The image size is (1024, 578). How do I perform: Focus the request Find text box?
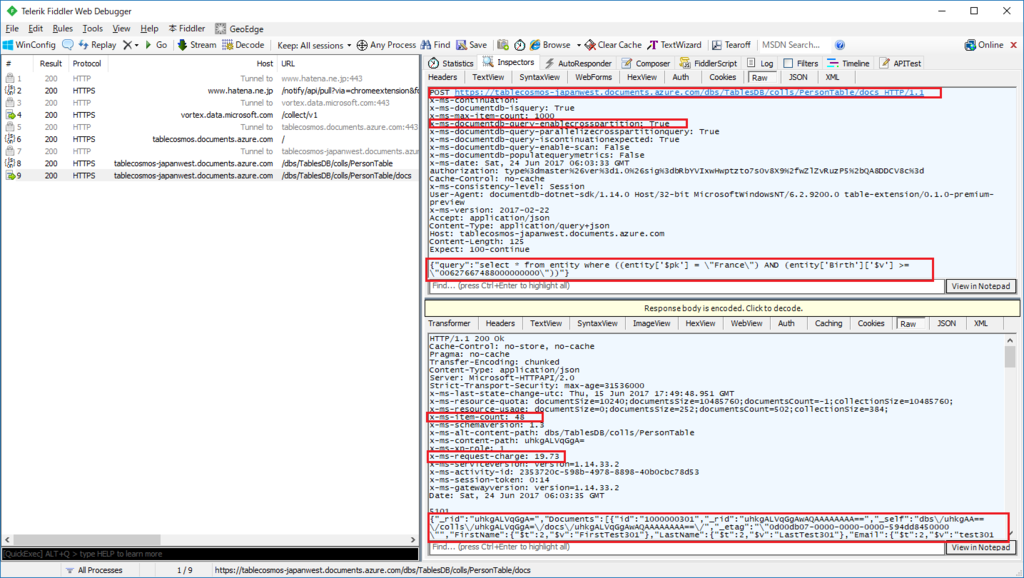click(686, 286)
